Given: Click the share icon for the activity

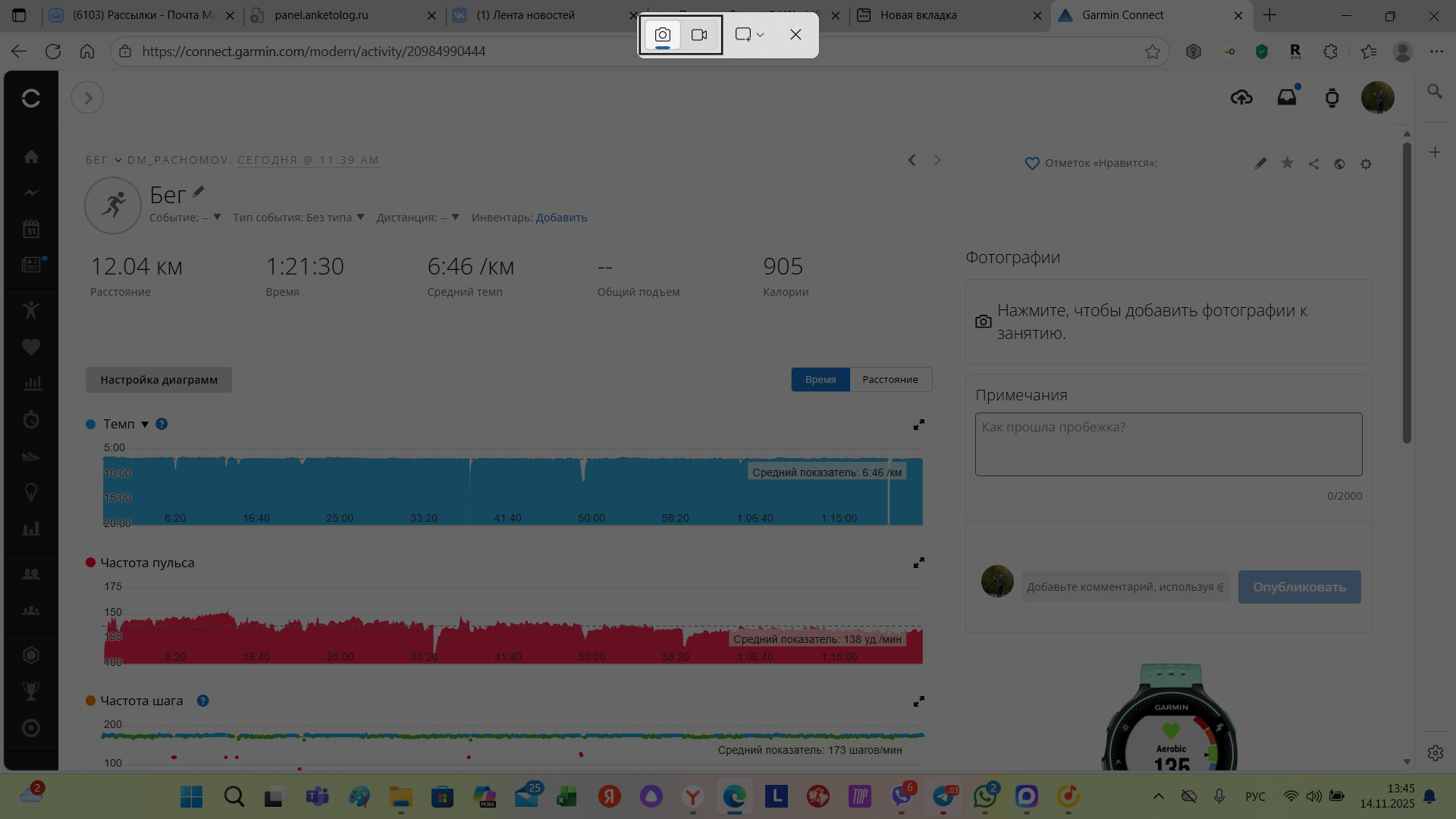Looking at the screenshot, I should (x=1313, y=164).
